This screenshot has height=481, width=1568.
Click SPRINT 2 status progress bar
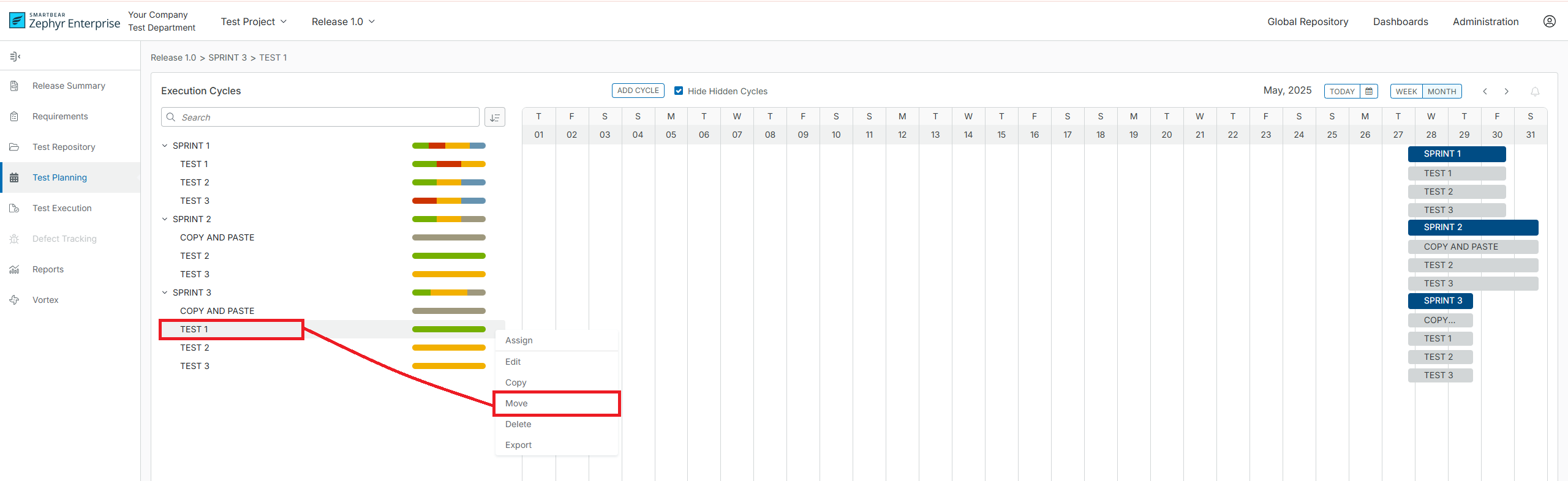point(448,219)
